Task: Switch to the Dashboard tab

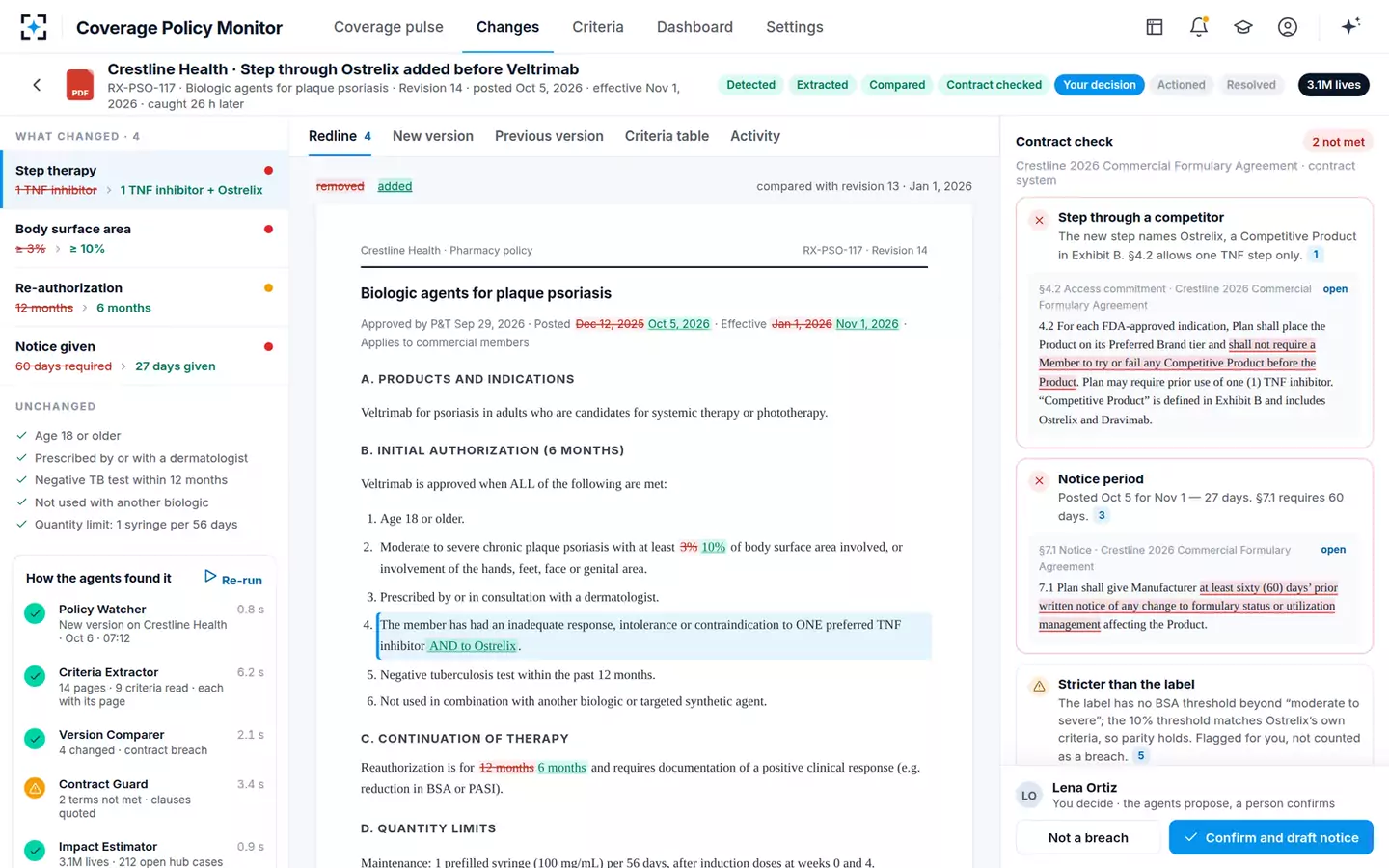Action: tap(694, 27)
